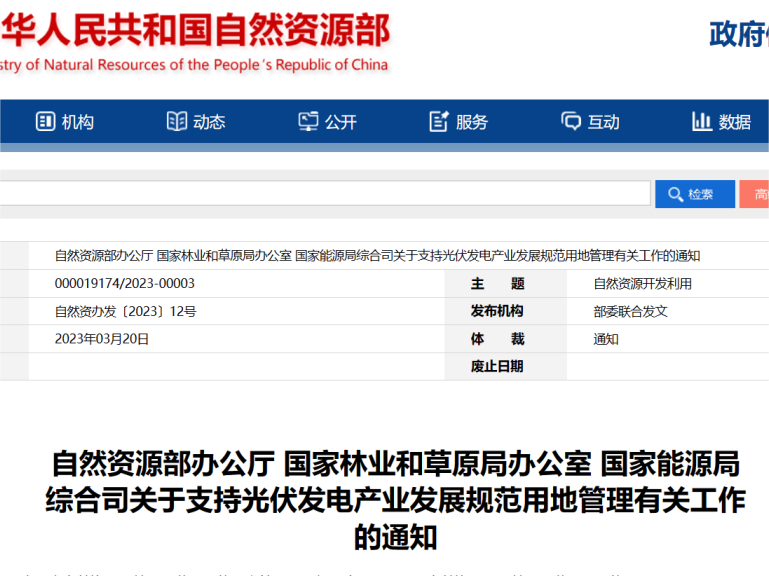769x576 pixels.
Task: Open the 互动 menu label
Action: [x=603, y=122]
